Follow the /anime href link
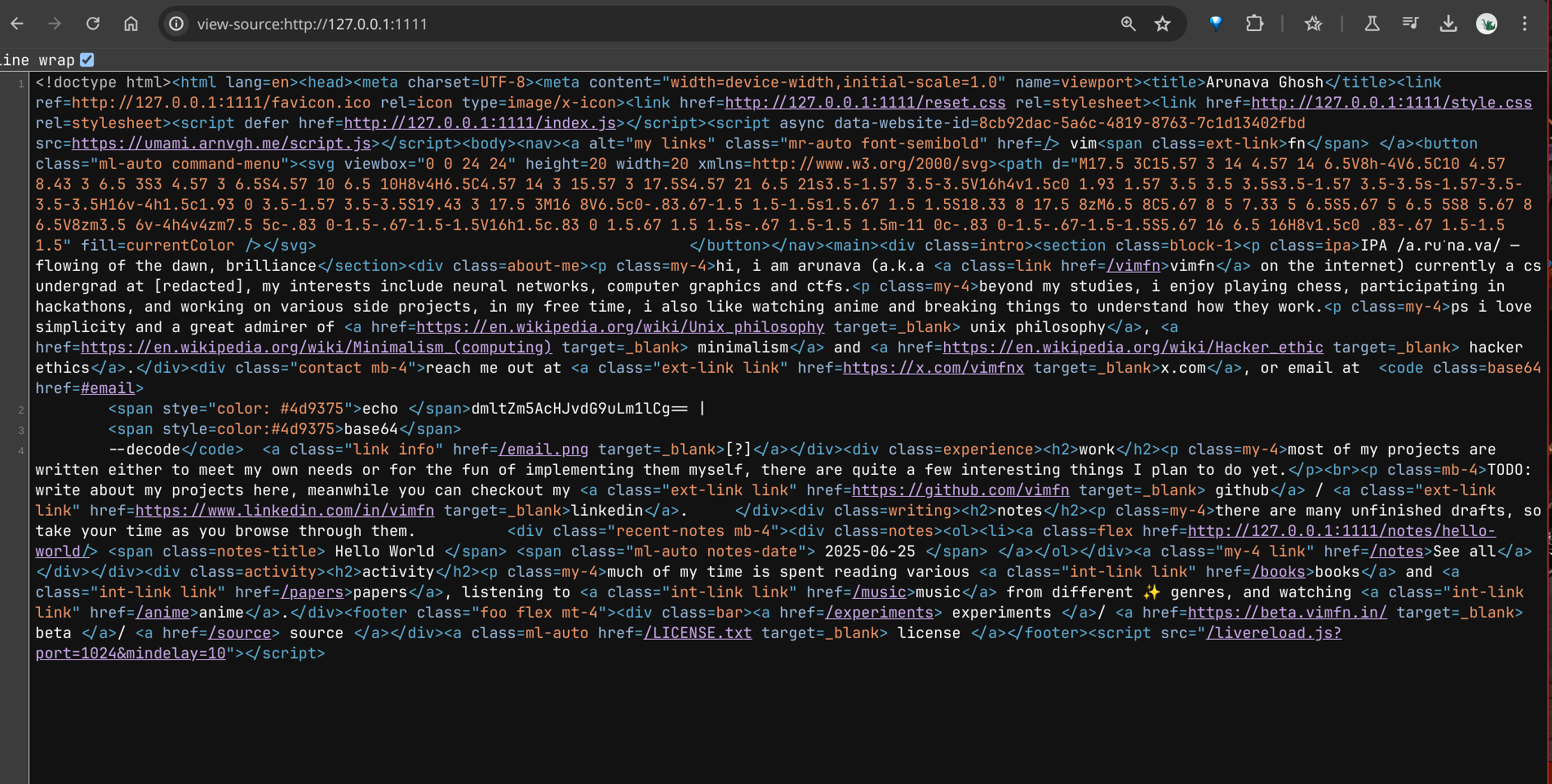The width and height of the screenshot is (1552, 784). pyautogui.click(x=162, y=613)
